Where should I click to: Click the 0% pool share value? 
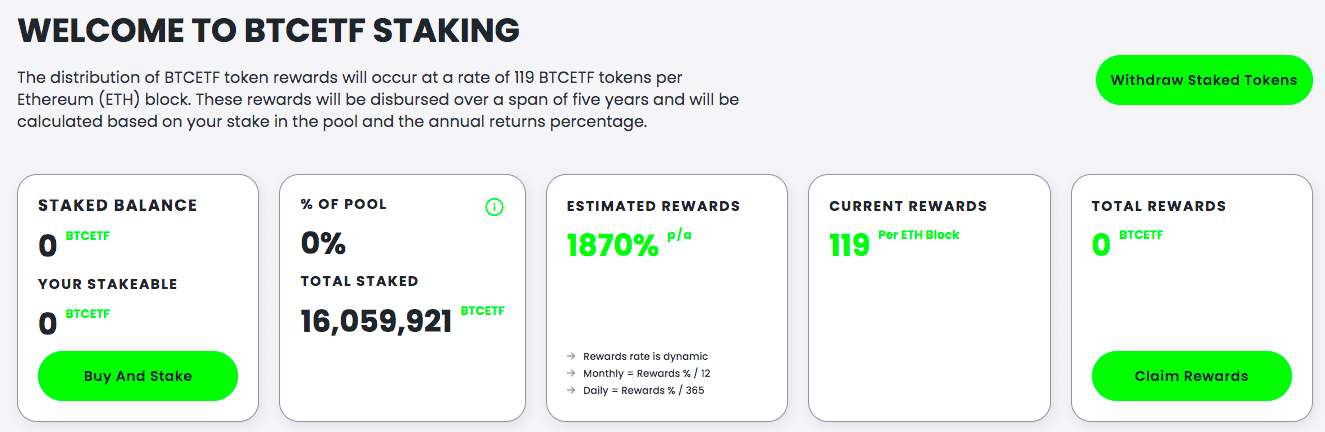323,243
